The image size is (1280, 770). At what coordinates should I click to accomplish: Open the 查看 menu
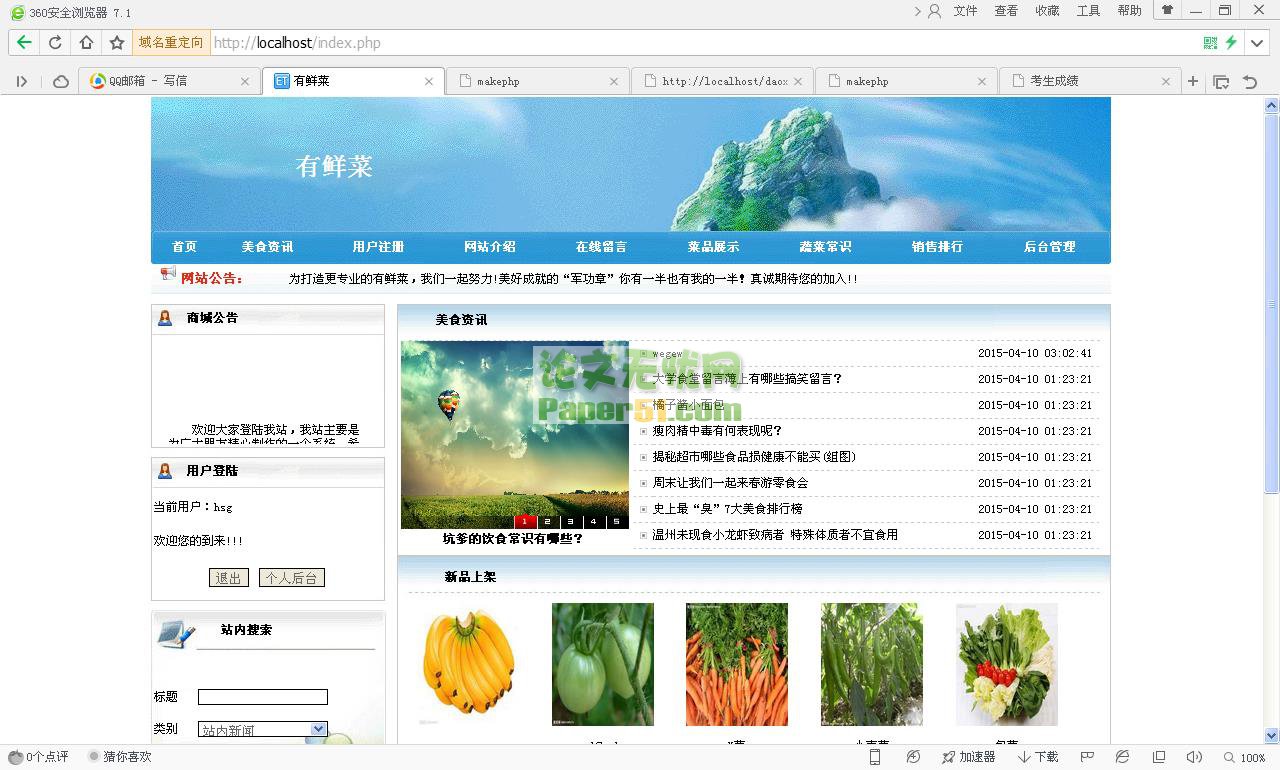(1006, 11)
